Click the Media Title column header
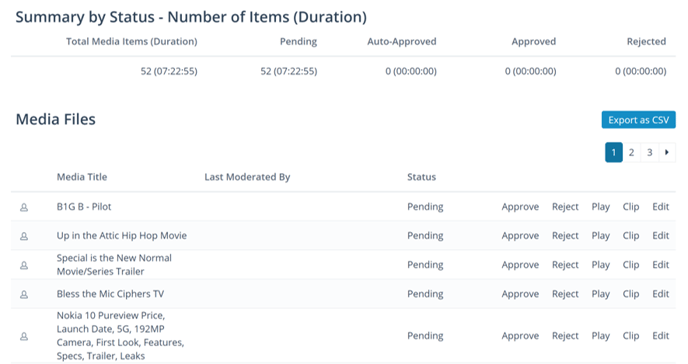 point(82,177)
